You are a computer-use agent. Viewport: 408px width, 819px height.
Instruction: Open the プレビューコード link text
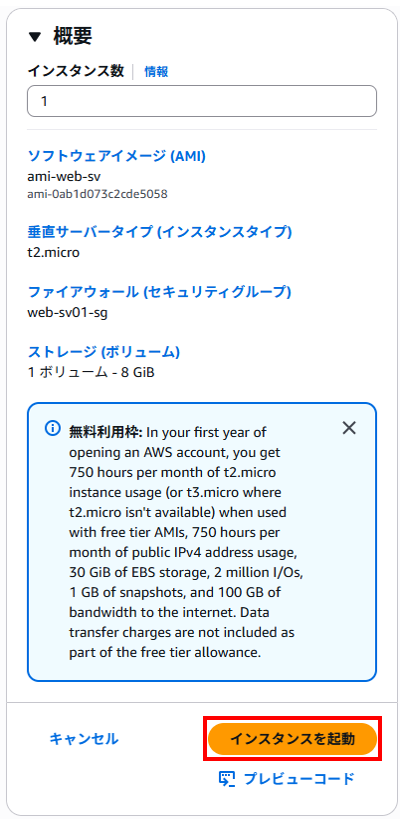[x=299, y=779]
